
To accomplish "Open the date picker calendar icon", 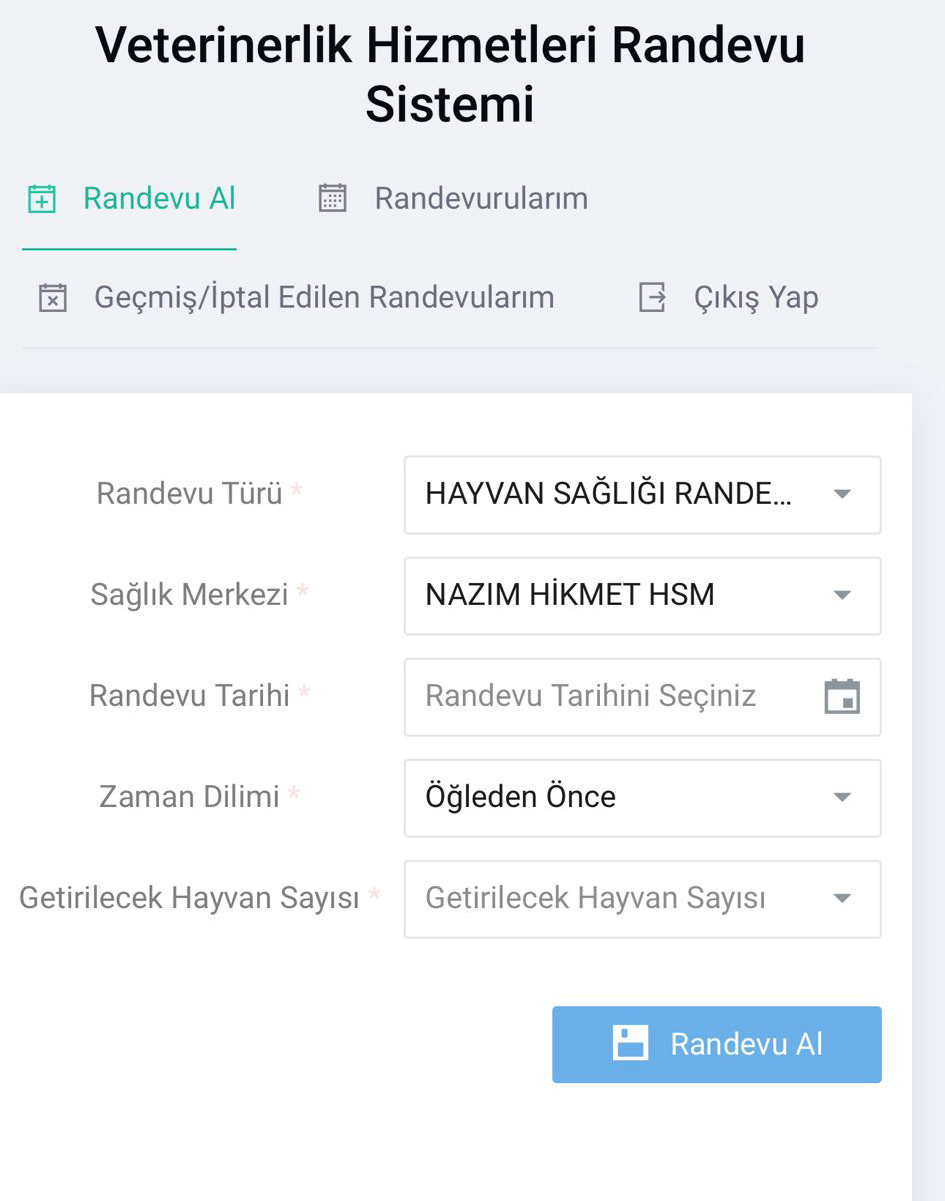I will tap(842, 696).
